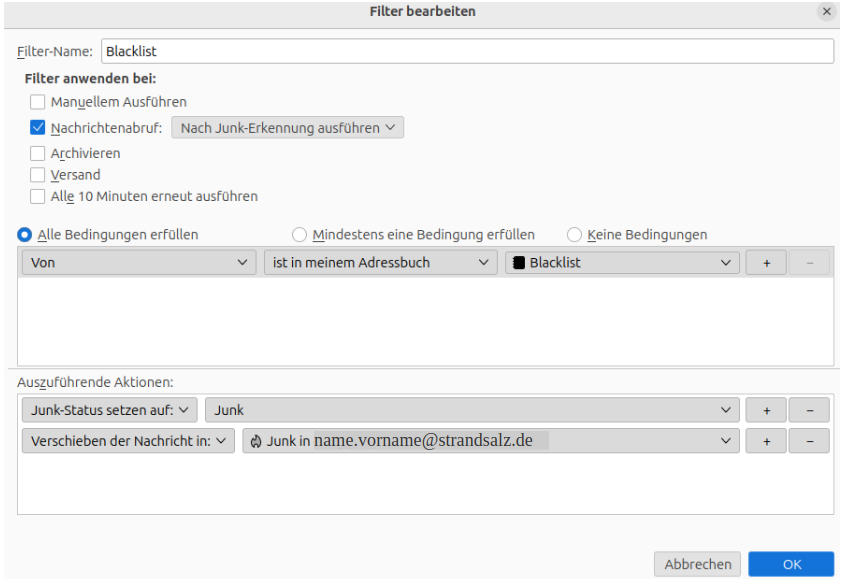Enable Alle 10 Minuten erneut ausführen
The image size is (847, 579).
click(x=38, y=196)
